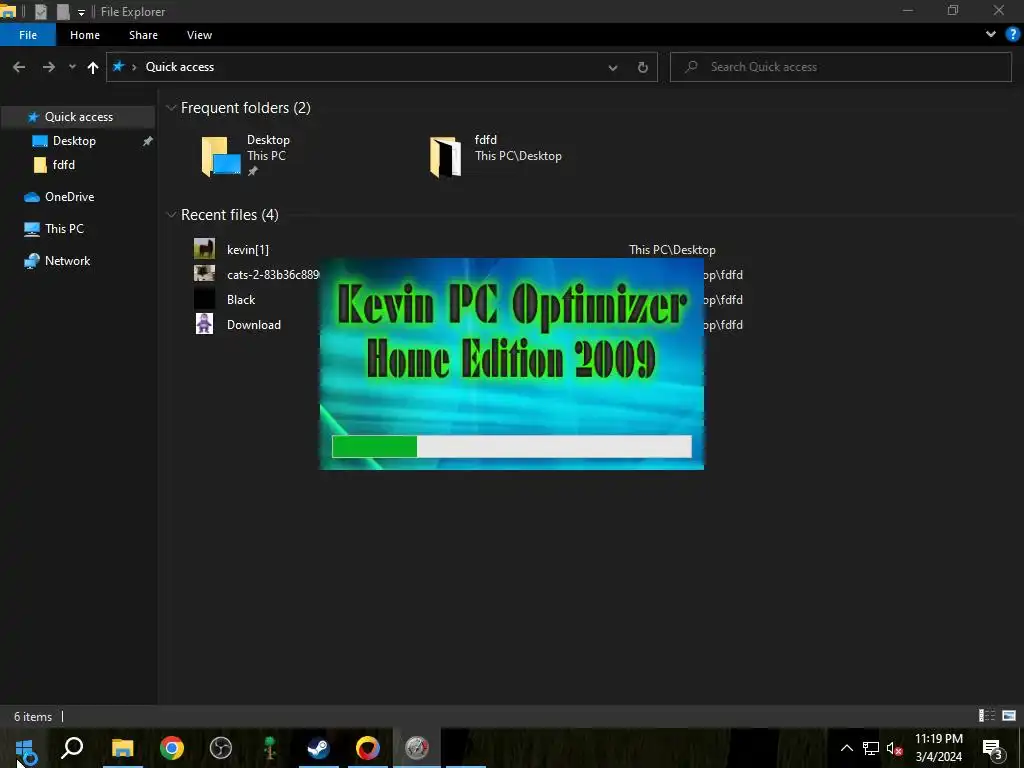Screen dimensions: 1024x768
Task: Click the properties icon in title bar
Action: 40,12
